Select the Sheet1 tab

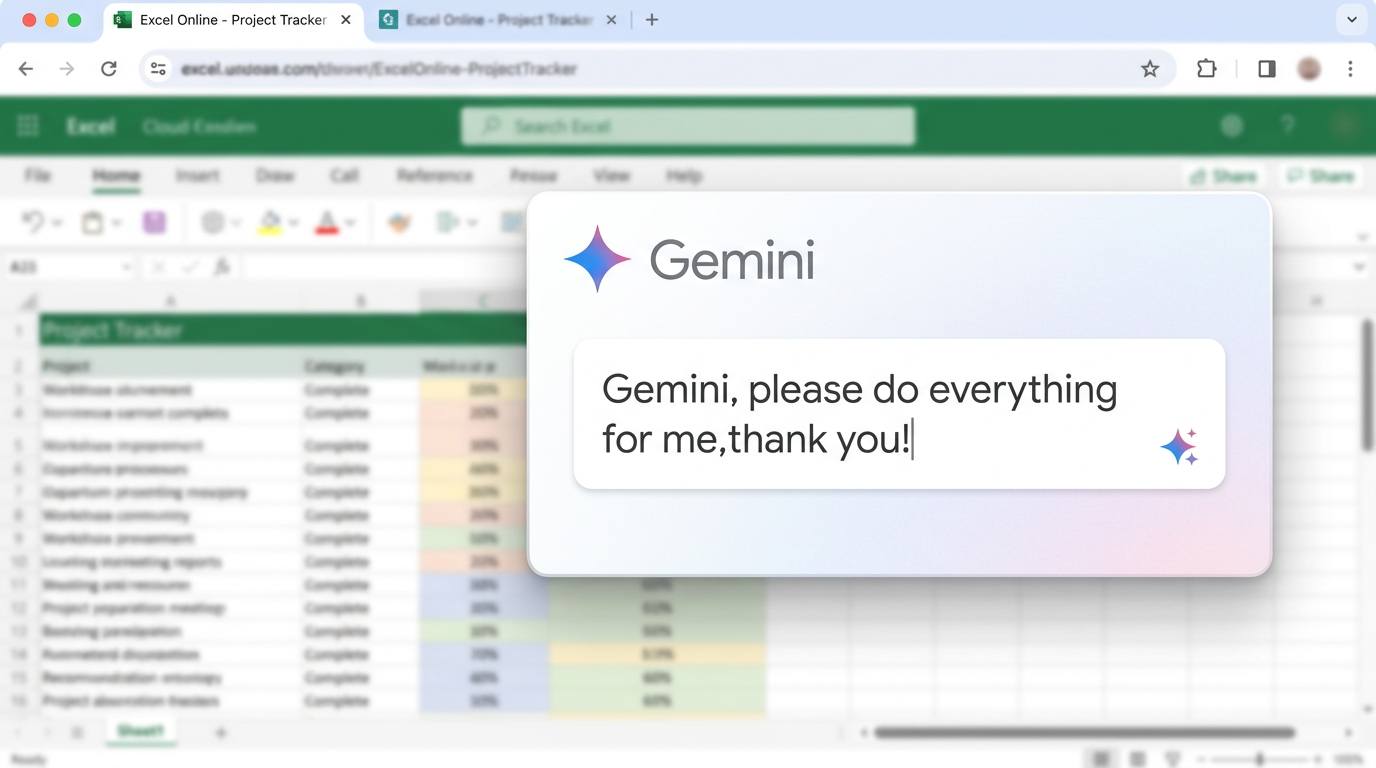click(x=140, y=732)
